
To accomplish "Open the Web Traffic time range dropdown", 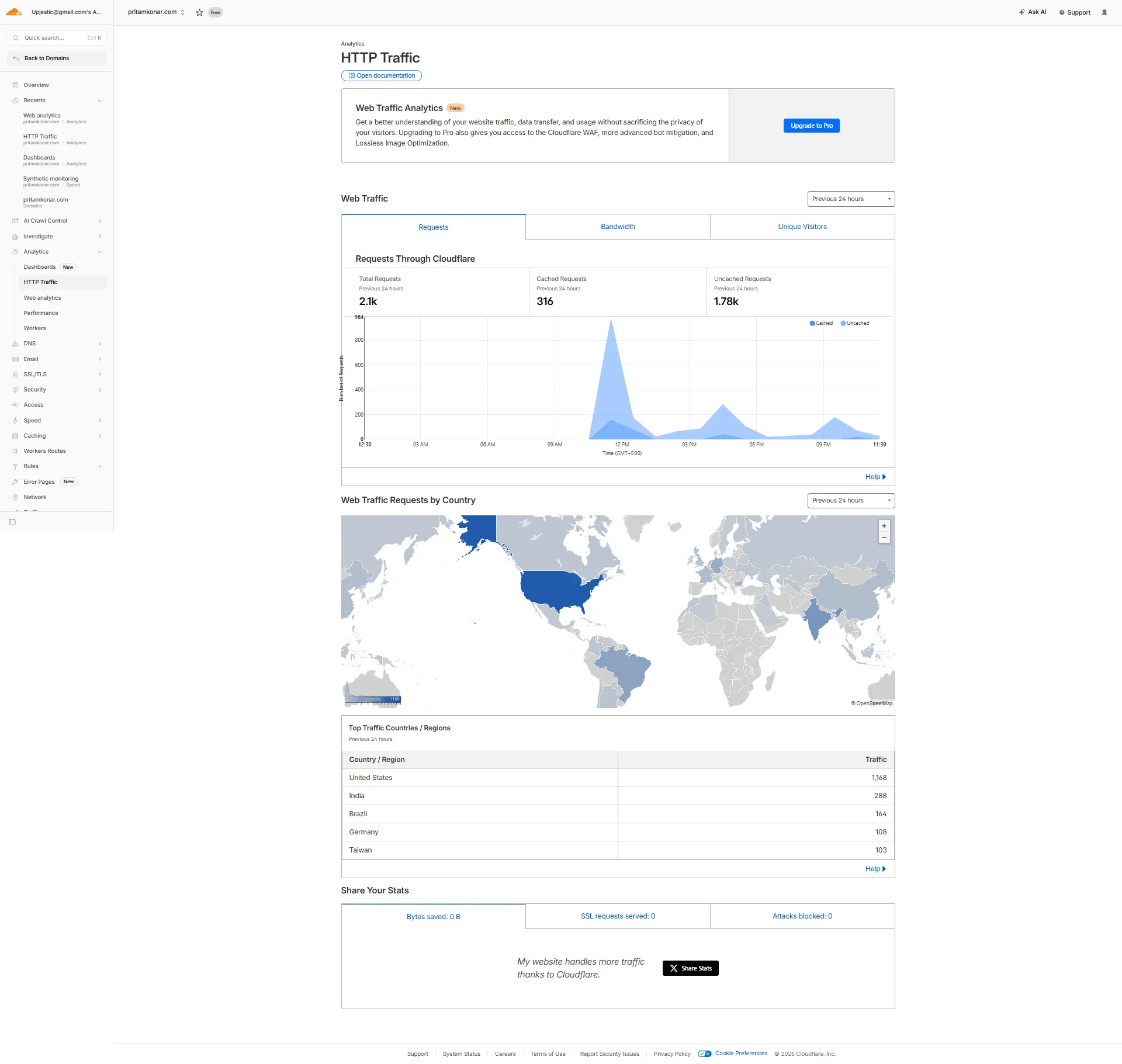I will [851, 199].
